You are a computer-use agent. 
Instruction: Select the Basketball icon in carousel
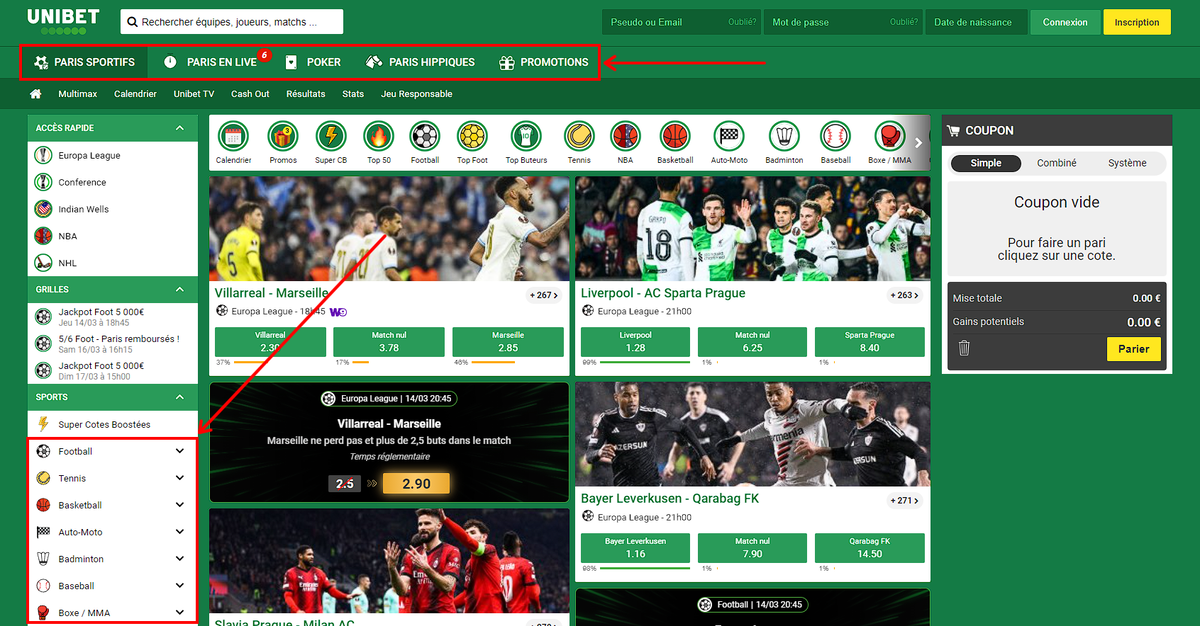pos(675,136)
